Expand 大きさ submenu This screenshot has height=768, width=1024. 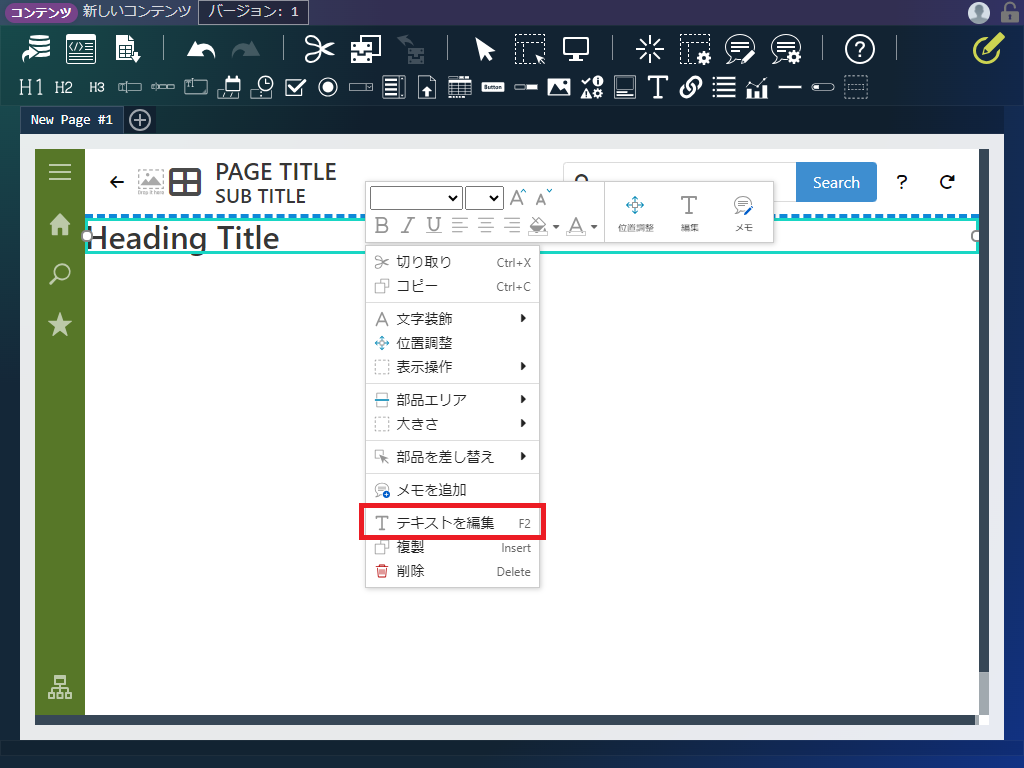(x=453, y=424)
